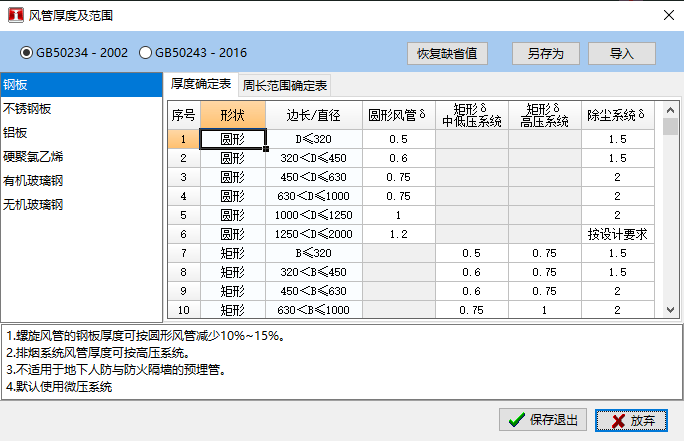Click the scrollbar up arrow in table
The width and height of the screenshot is (684, 441).
coord(670,108)
